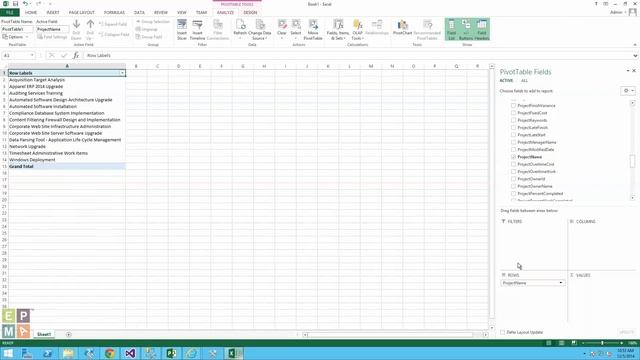Collapse the ribbon with the arrow
This screenshot has height=360, width=640.
[635, 44]
